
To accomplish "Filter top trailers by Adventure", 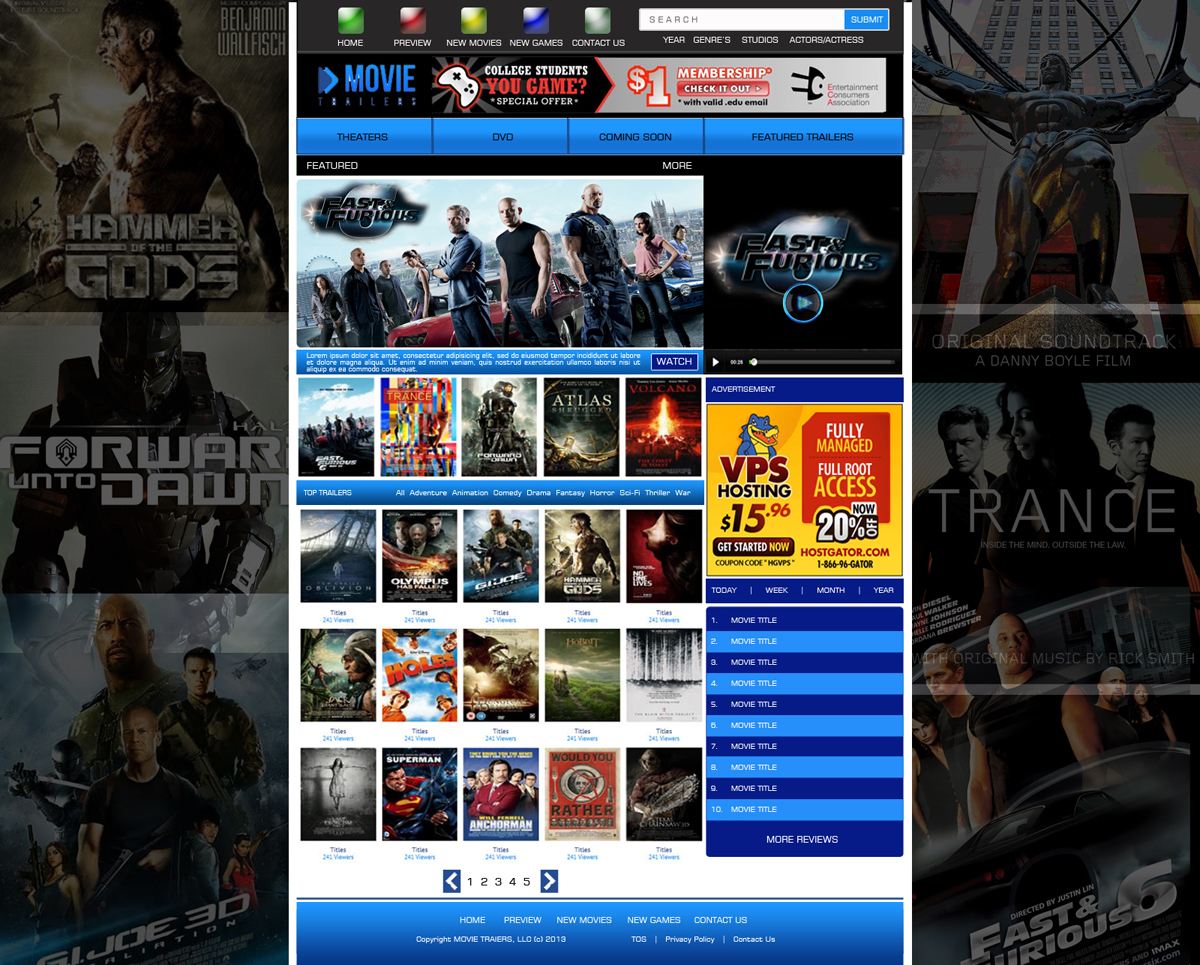I will (x=428, y=493).
